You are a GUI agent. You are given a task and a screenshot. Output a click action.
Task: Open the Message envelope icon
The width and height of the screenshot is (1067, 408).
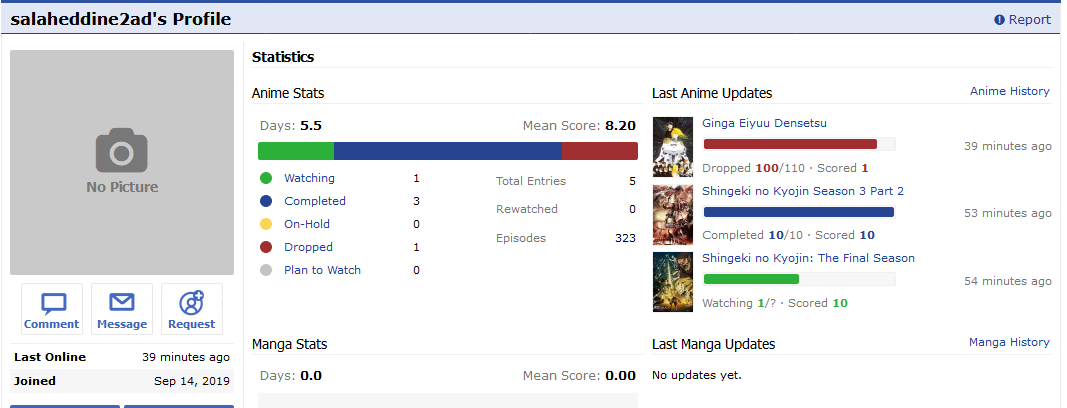pyautogui.click(x=122, y=303)
